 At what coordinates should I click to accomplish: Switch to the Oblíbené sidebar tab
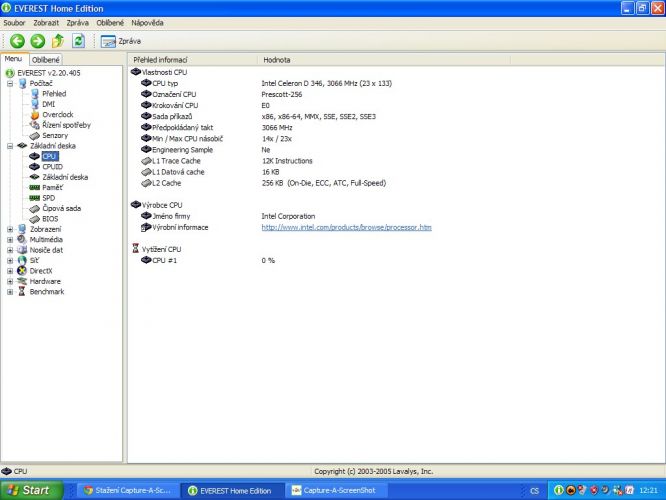coord(46,60)
